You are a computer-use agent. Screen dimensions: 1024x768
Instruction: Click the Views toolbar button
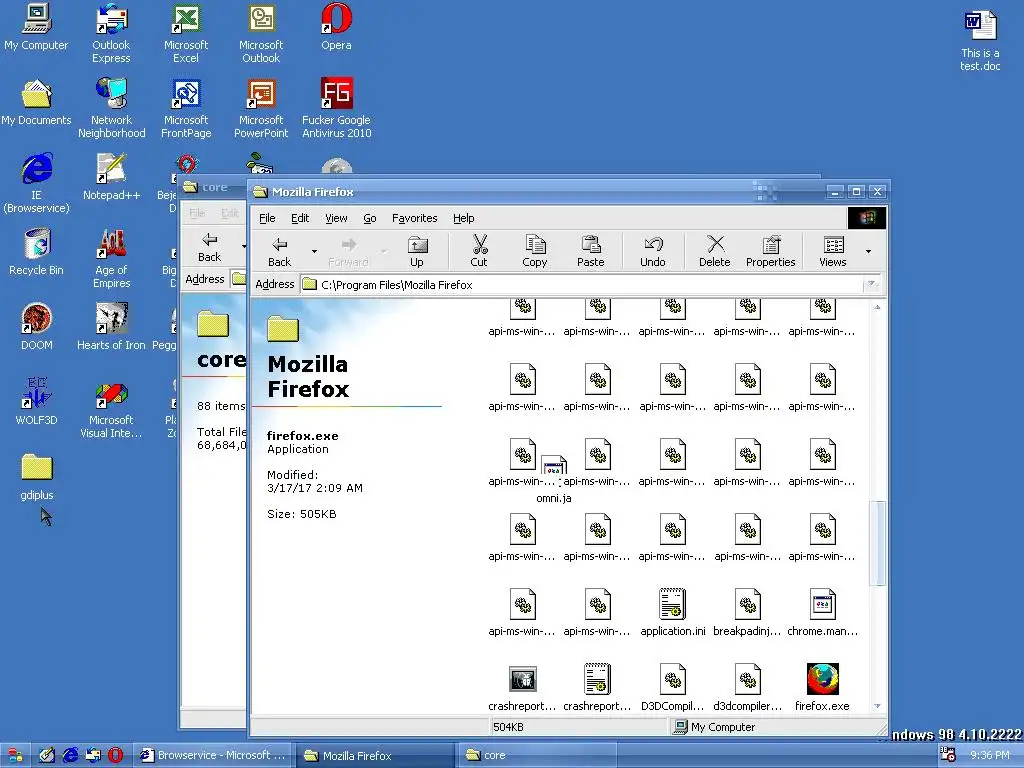click(x=833, y=251)
